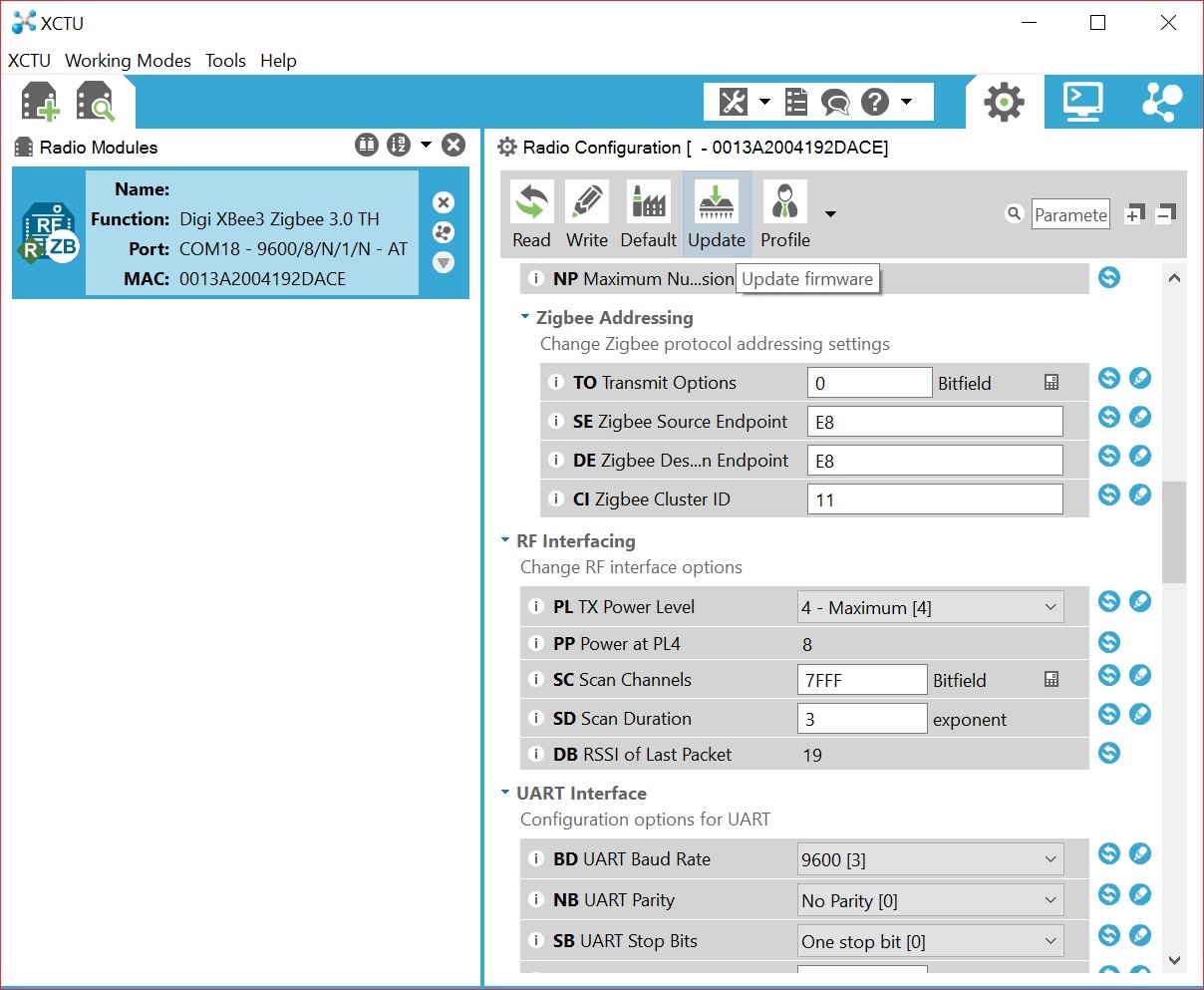The image size is (1204, 990).
Task: Click the Read settings button
Action: (x=531, y=214)
